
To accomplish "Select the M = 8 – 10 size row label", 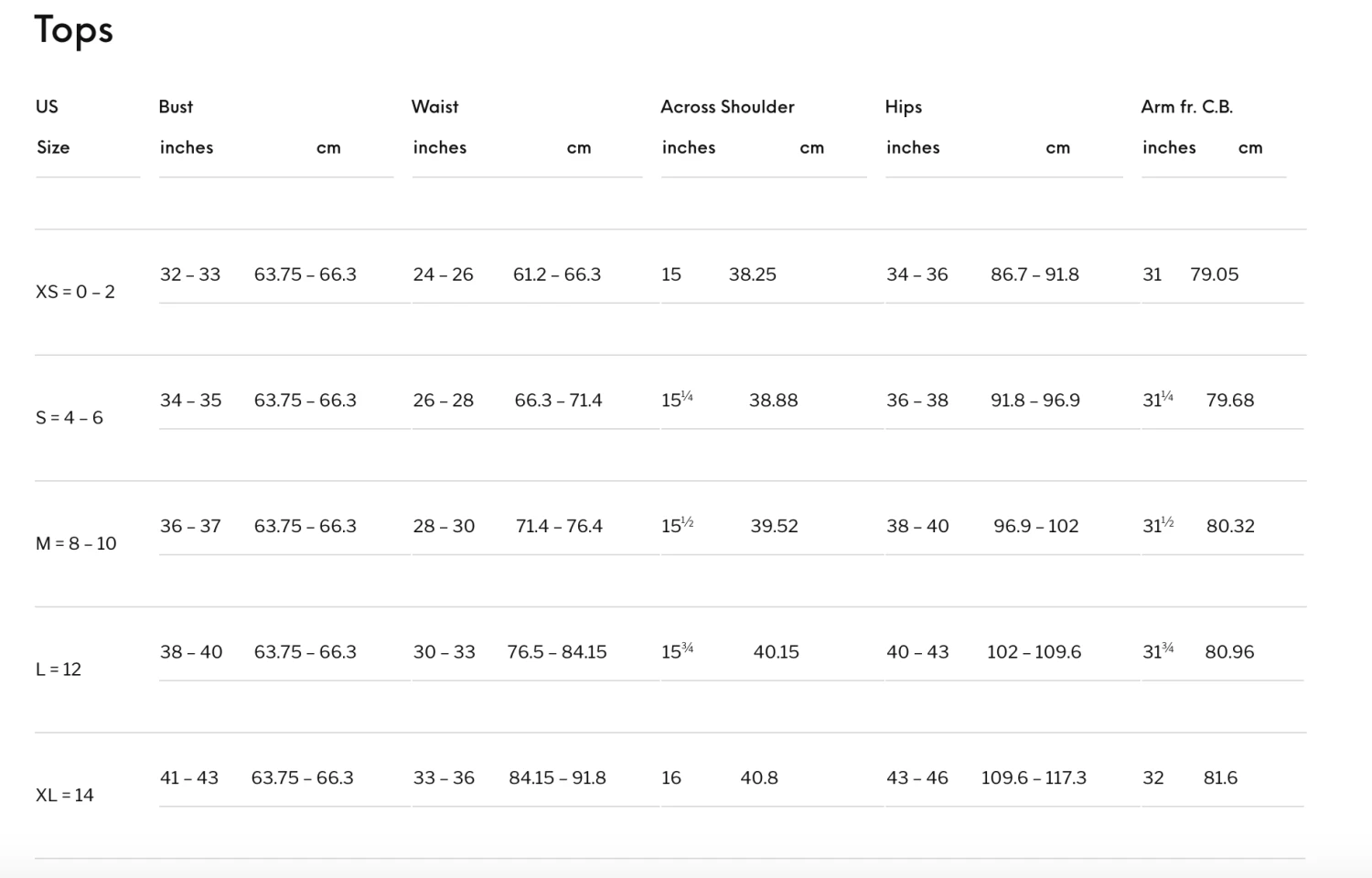I will click(x=76, y=543).
